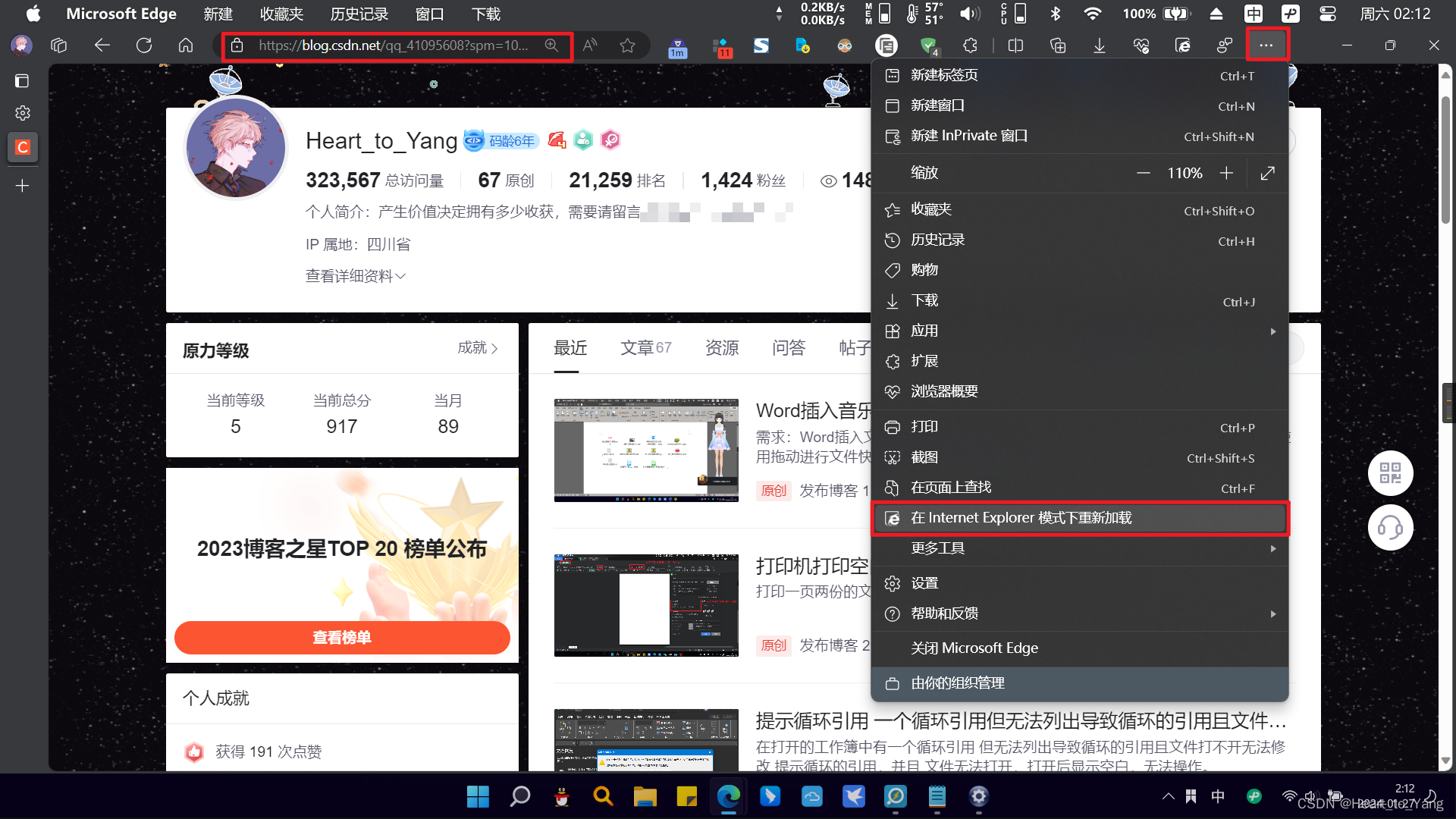This screenshot has height=819, width=1456.
Task: Select 截图 menu entry
Action: [x=1080, y=457]
